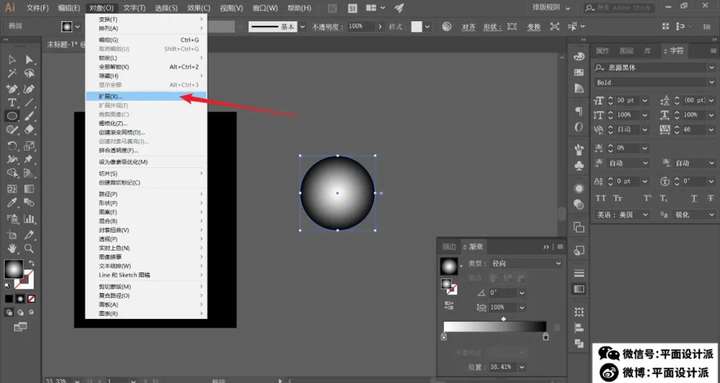
Task: Select the Ellipse tool
Action: (12, 116)
